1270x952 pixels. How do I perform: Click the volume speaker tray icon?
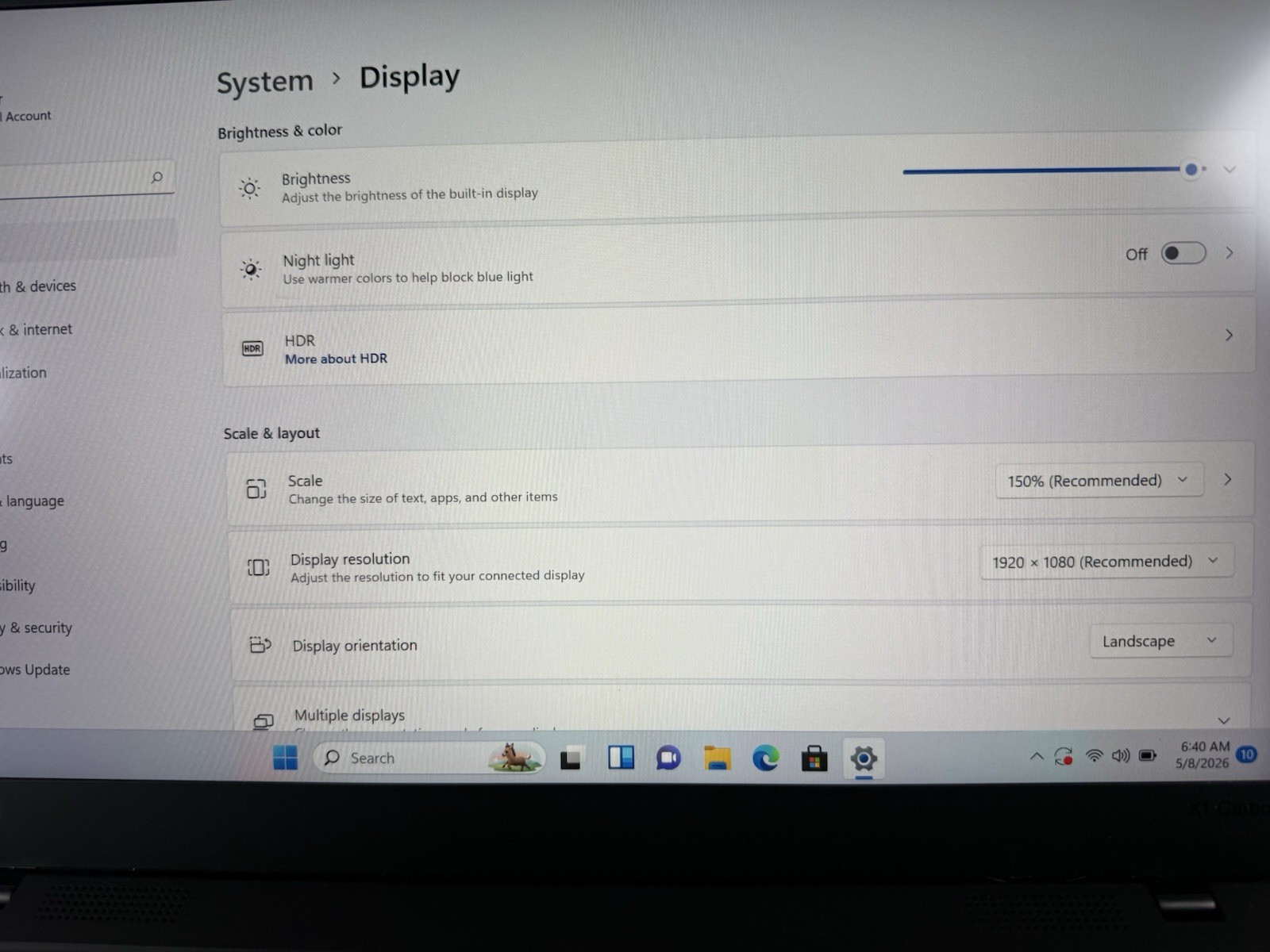tap(1121, 755)
